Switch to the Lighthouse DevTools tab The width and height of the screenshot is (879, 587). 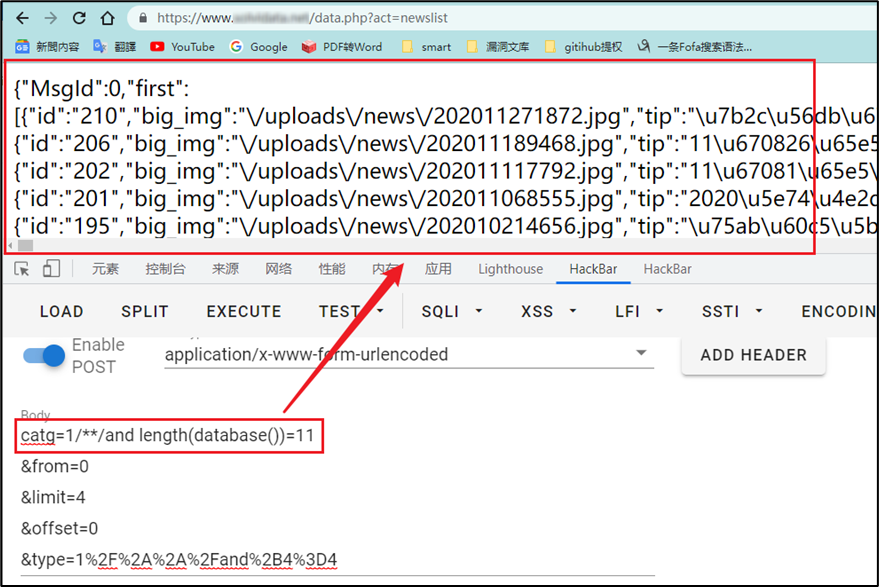click(x=510, y=269)
